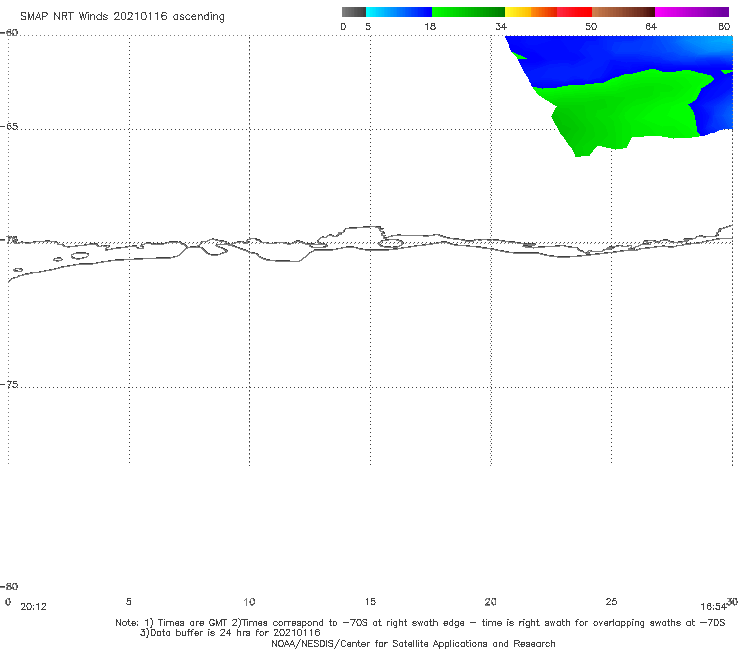Click the brown segment of the color bar
This screenshot has height=650, width=740.
click(623, 12)
